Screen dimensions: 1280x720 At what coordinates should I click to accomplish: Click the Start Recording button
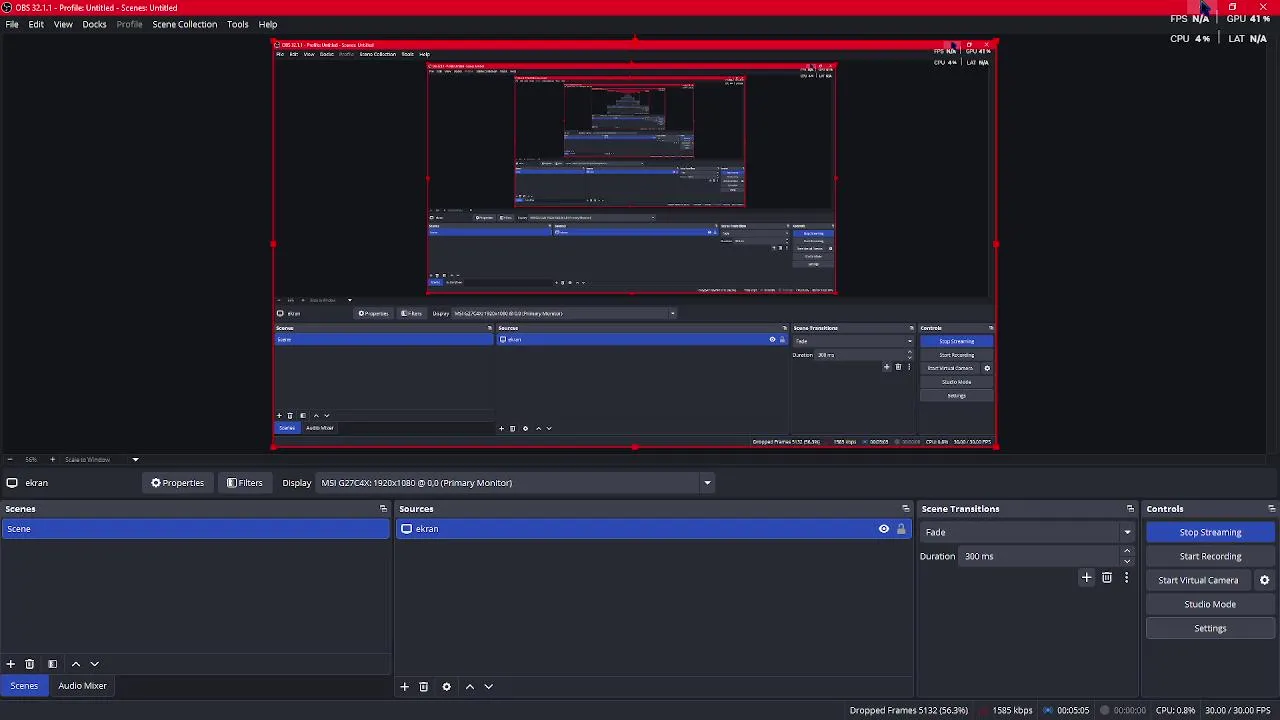1210,556
